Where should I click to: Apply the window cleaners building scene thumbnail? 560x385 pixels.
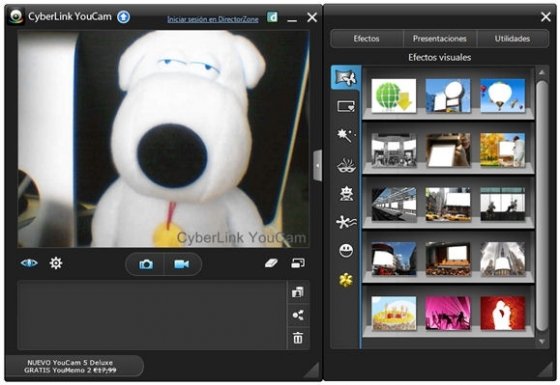click(502, 204)
